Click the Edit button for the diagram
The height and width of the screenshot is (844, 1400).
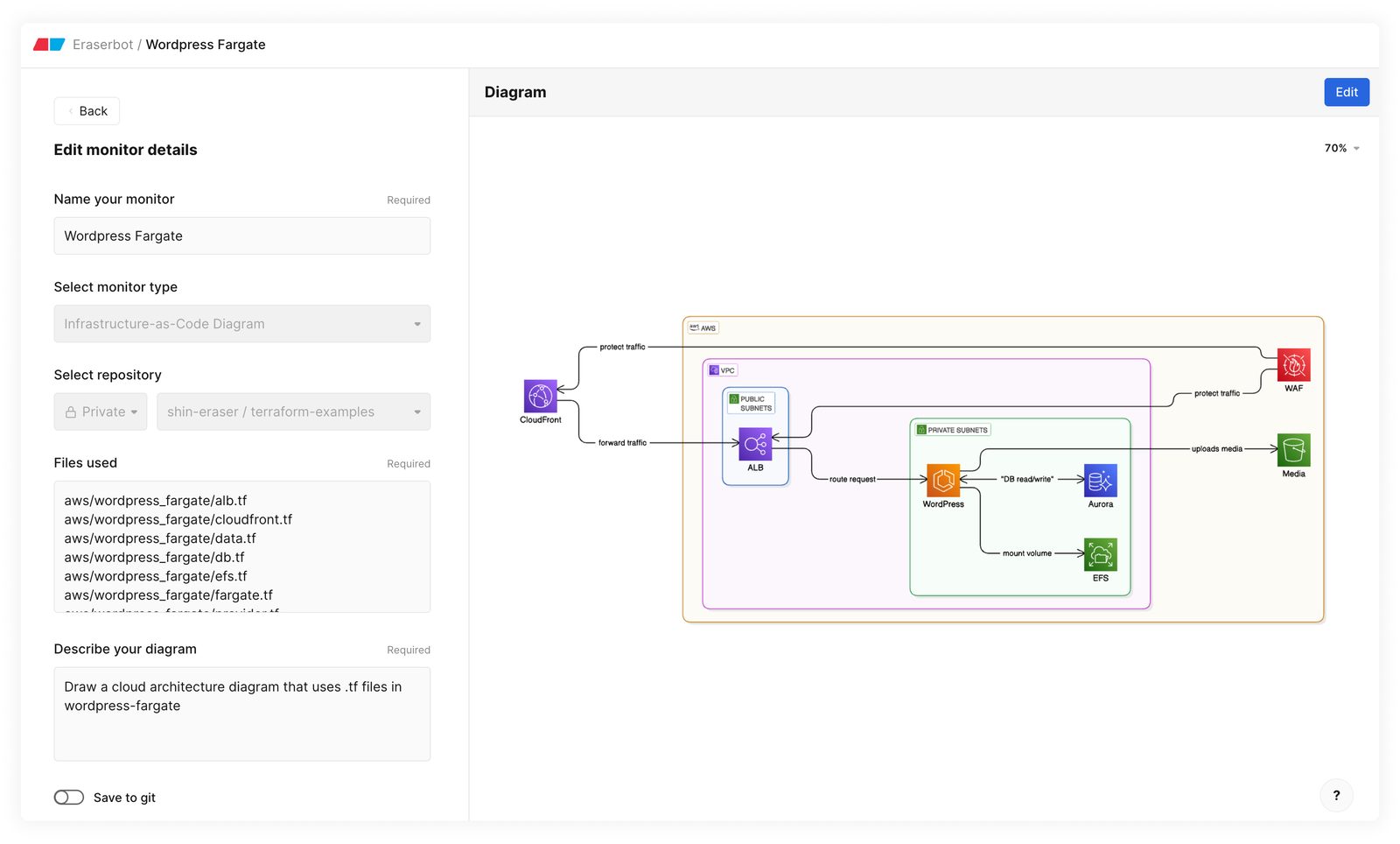pos(1347,92)
